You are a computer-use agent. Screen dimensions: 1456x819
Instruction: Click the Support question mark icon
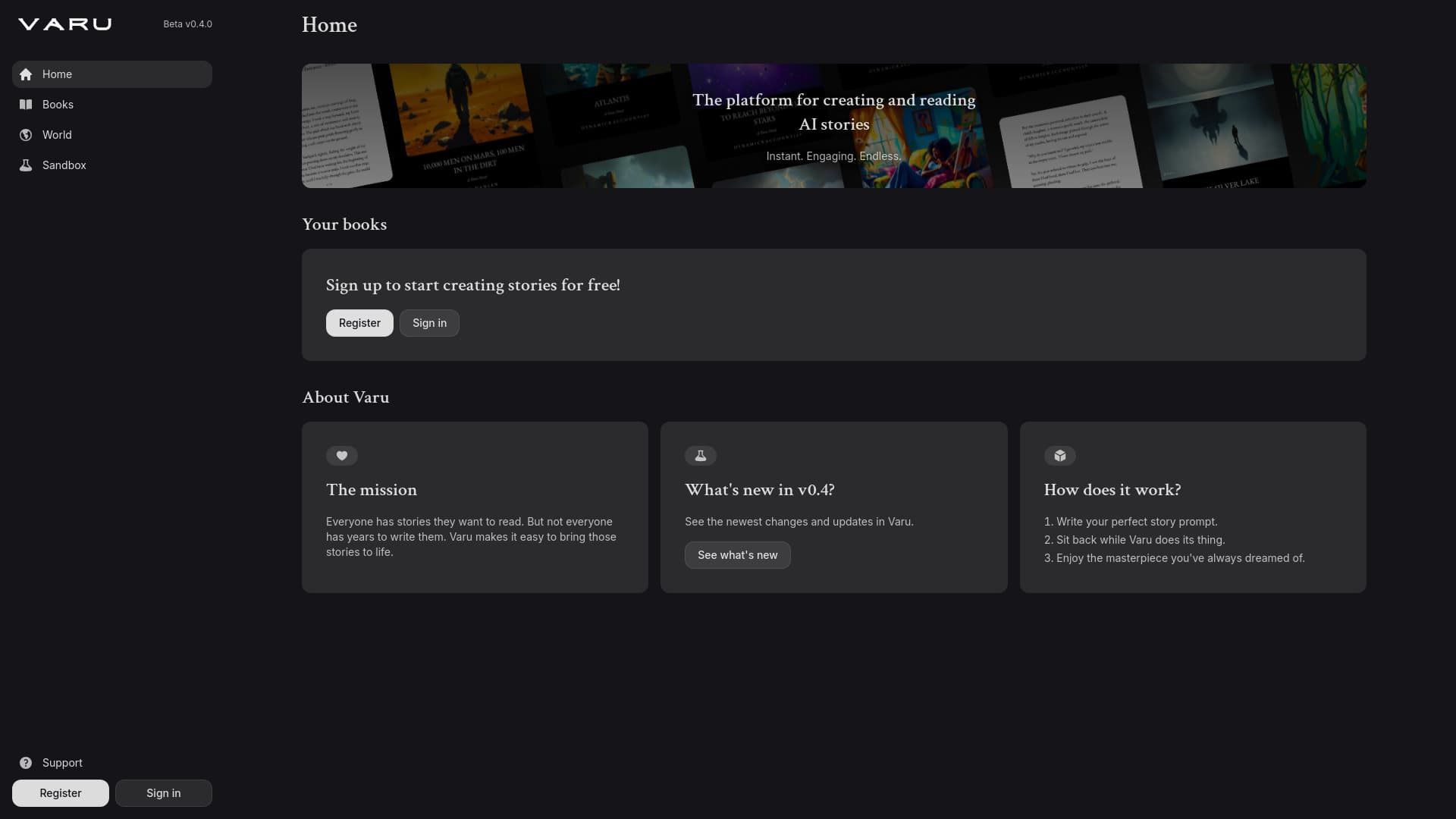coord(26,763)
